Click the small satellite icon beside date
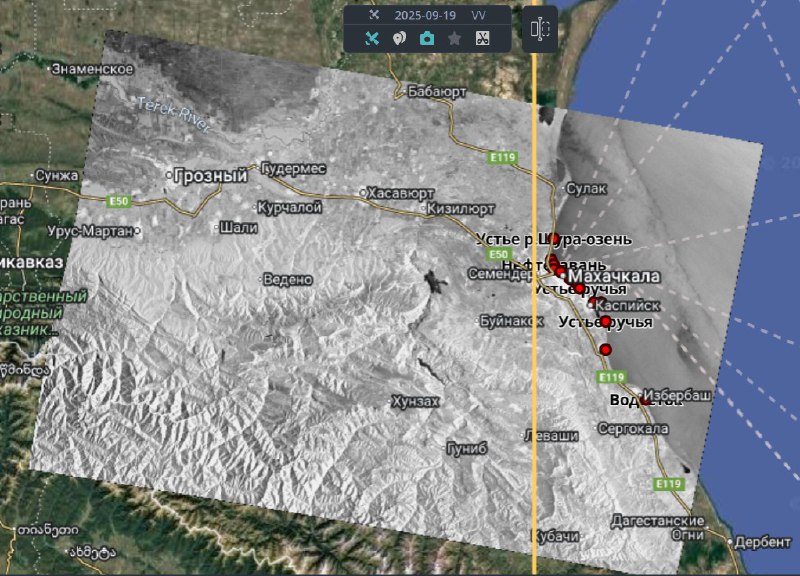Screen dimensions: 800x576 pyautogui.click(x=374, y=15)
